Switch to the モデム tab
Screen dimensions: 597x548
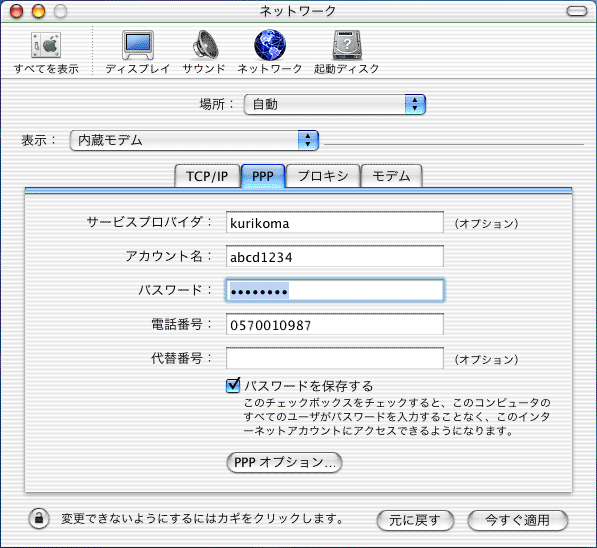click(391, 176)
